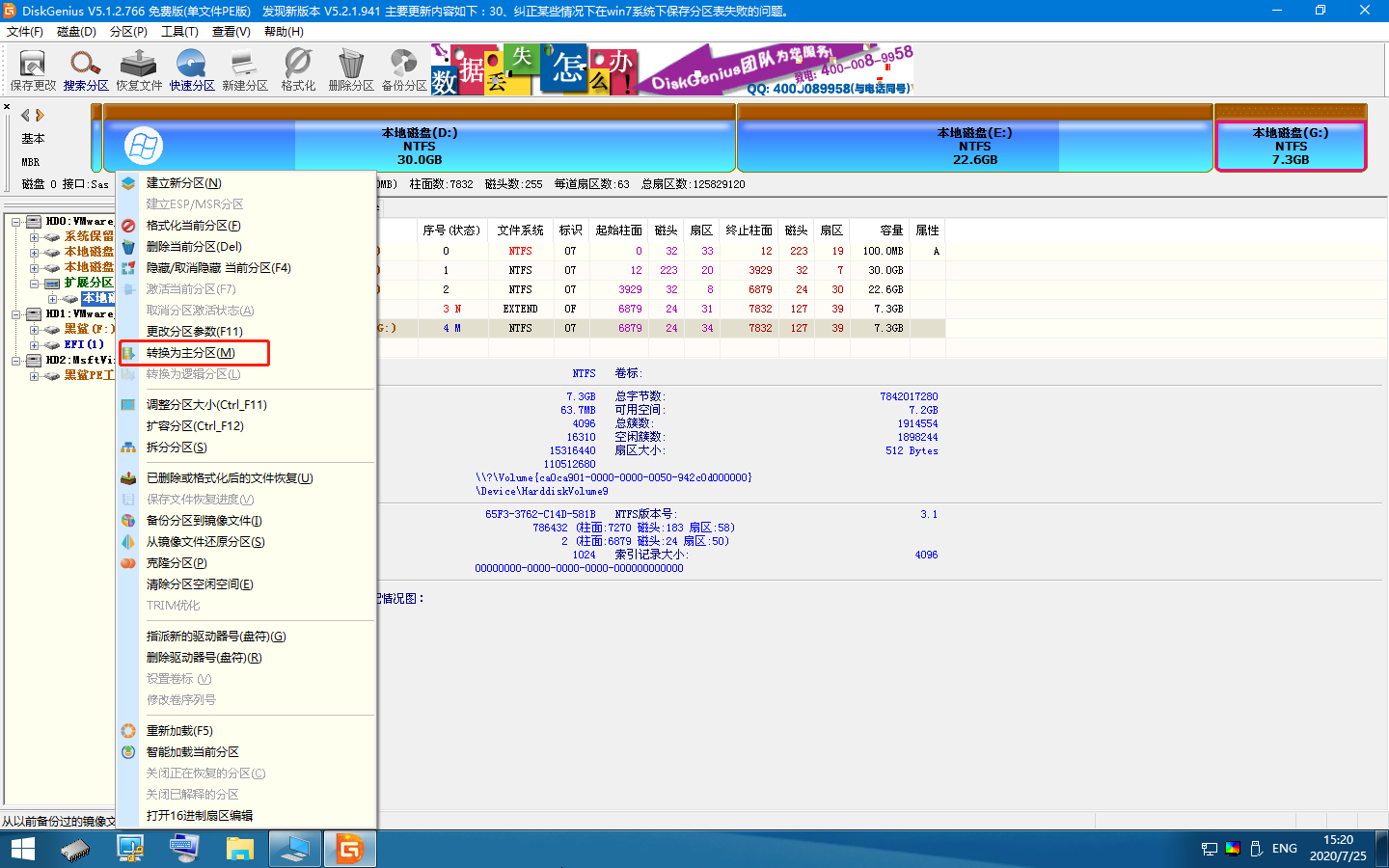Screen dimensions: 1389x868
Task: Select 已删除或格式化后的文件恢复(U) menu entry
Action: pyautogui.click(x=246, y=478)
